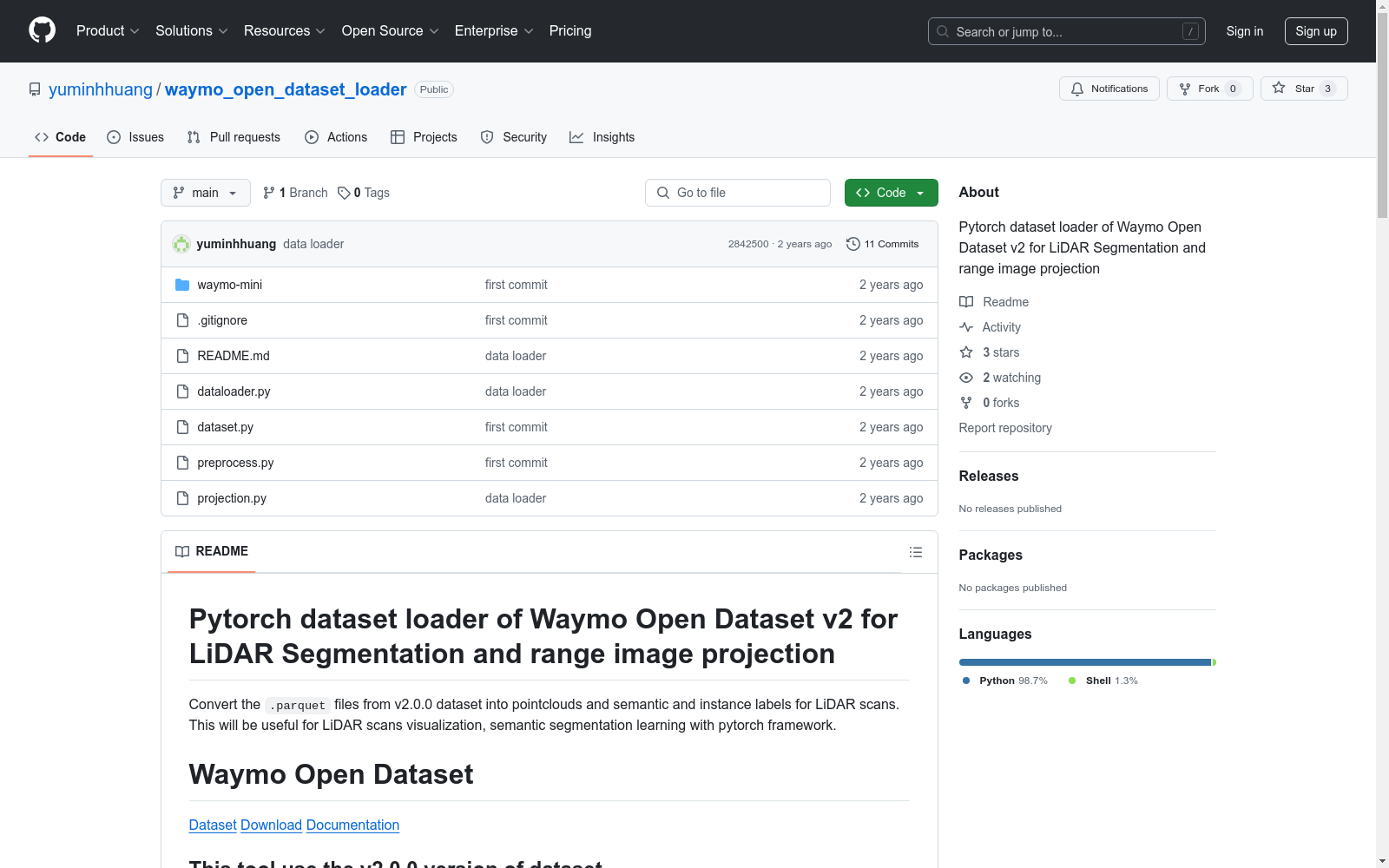
Task: Click the Shell green language dot
Action: click(x=1072, y=681)
